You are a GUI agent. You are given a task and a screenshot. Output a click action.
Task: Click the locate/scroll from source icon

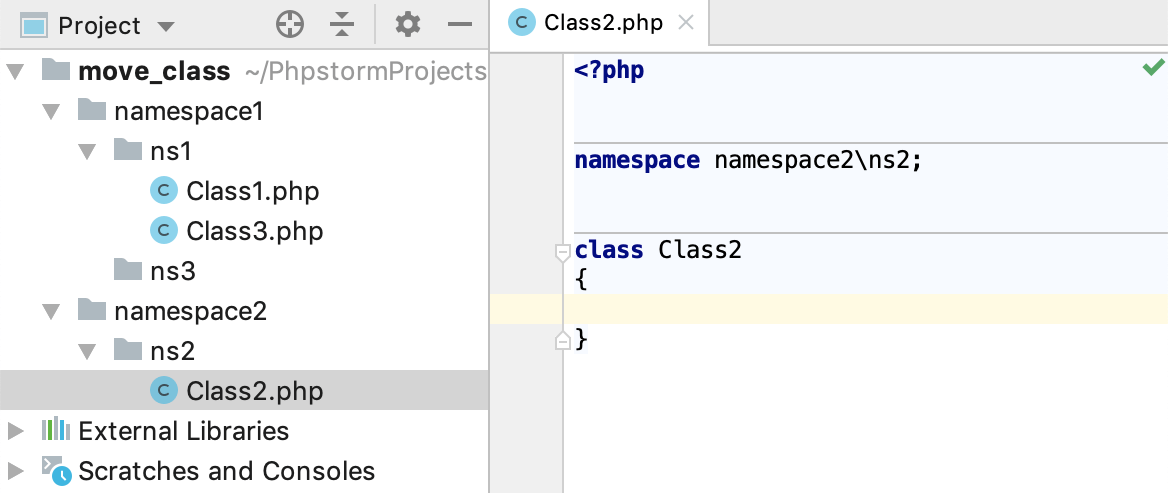[x=290, y=25]
